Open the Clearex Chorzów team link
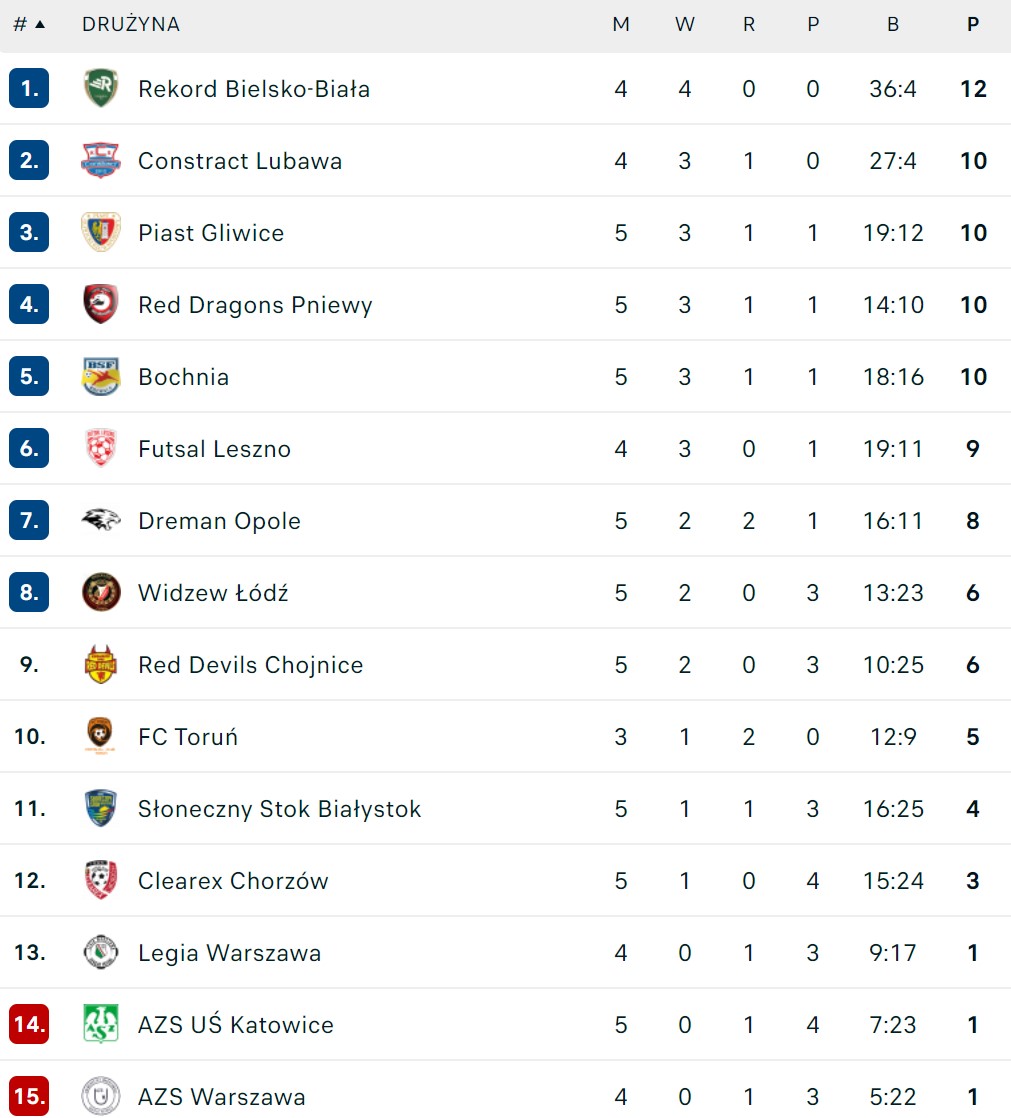 (x=233, y=881)
